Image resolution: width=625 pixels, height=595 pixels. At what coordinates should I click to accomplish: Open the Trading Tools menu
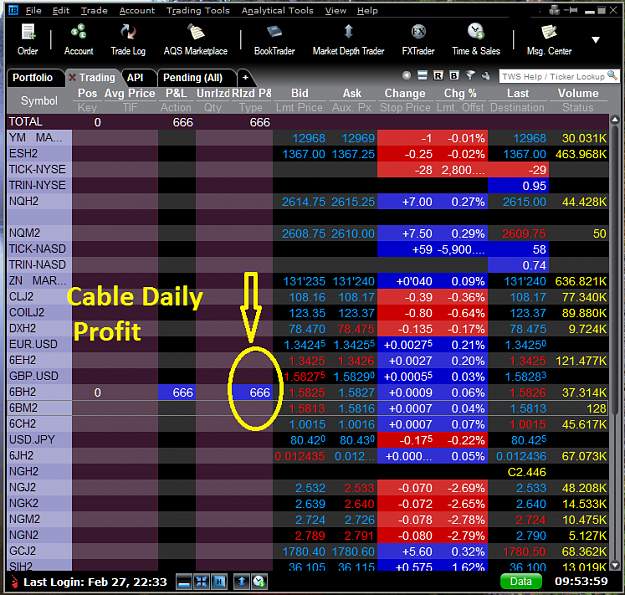tap(198, 11)
